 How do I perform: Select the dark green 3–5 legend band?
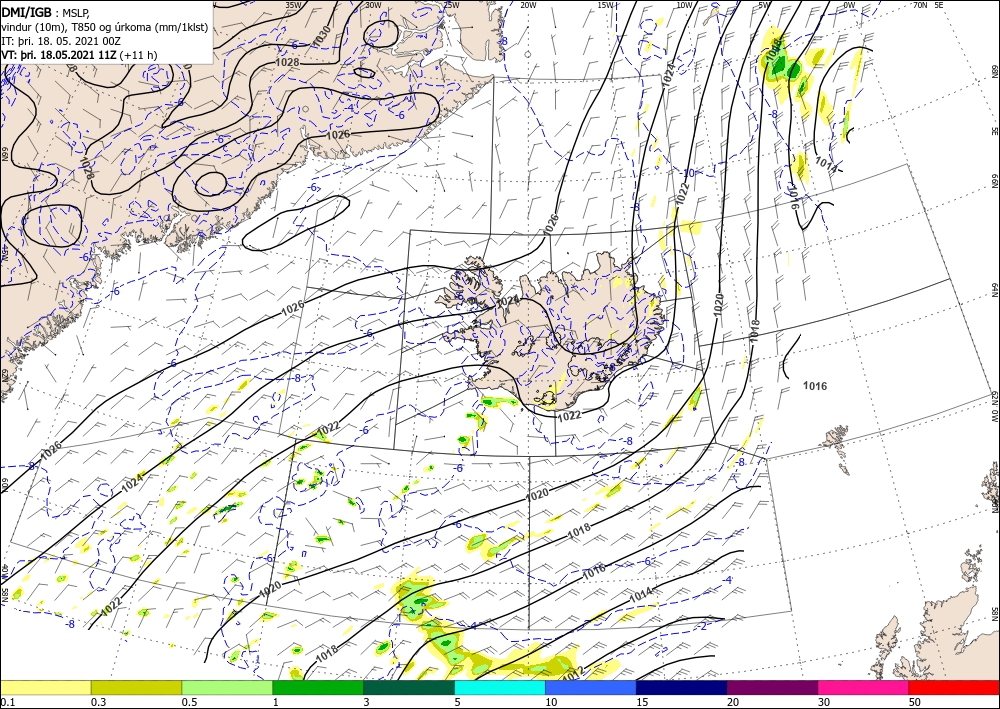409,687
